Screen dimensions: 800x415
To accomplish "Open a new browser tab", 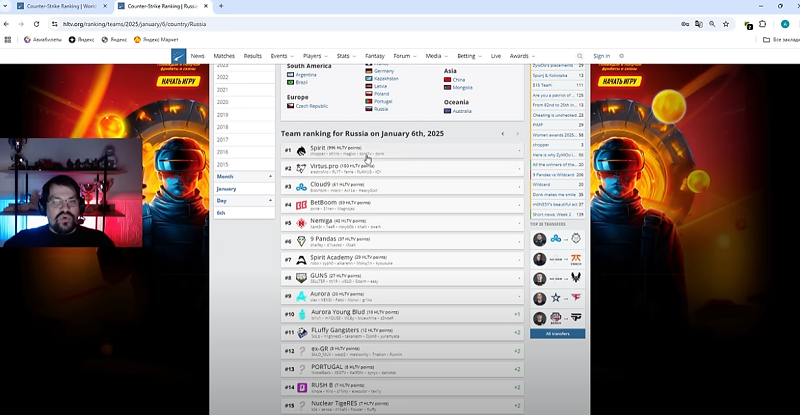I will (x=221, y=6).
